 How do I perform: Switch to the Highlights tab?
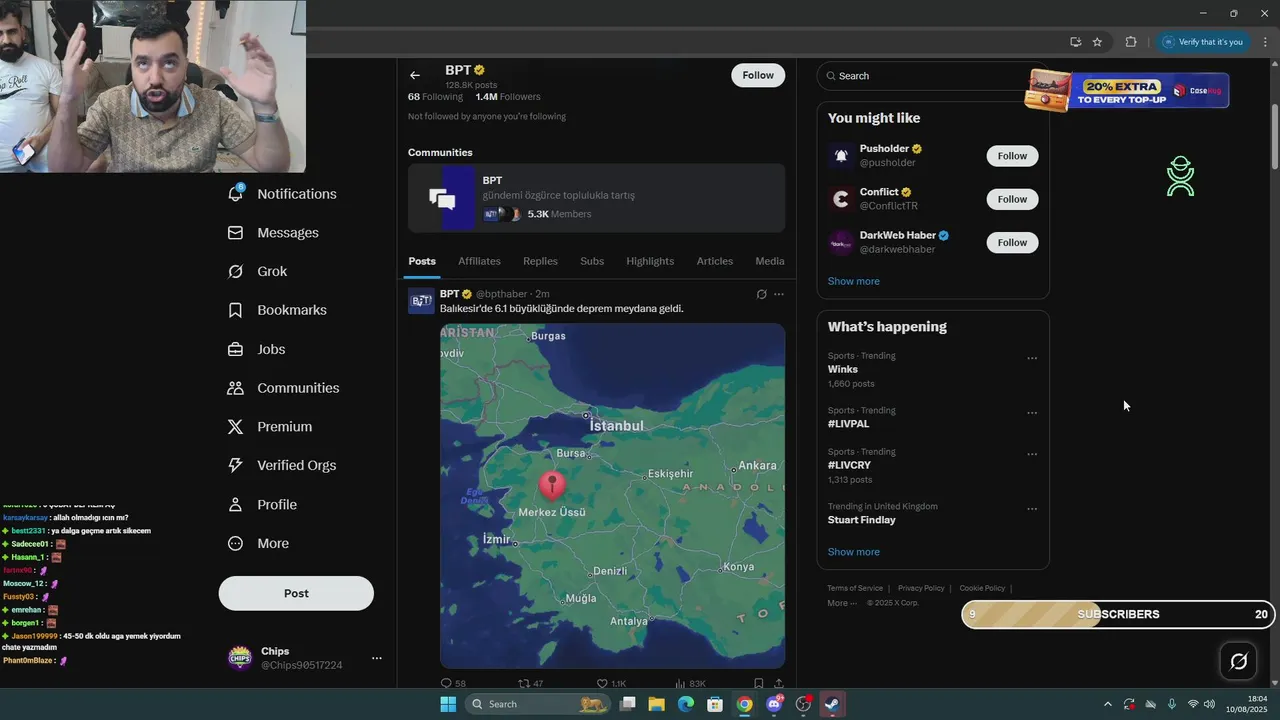click(650, 261)
